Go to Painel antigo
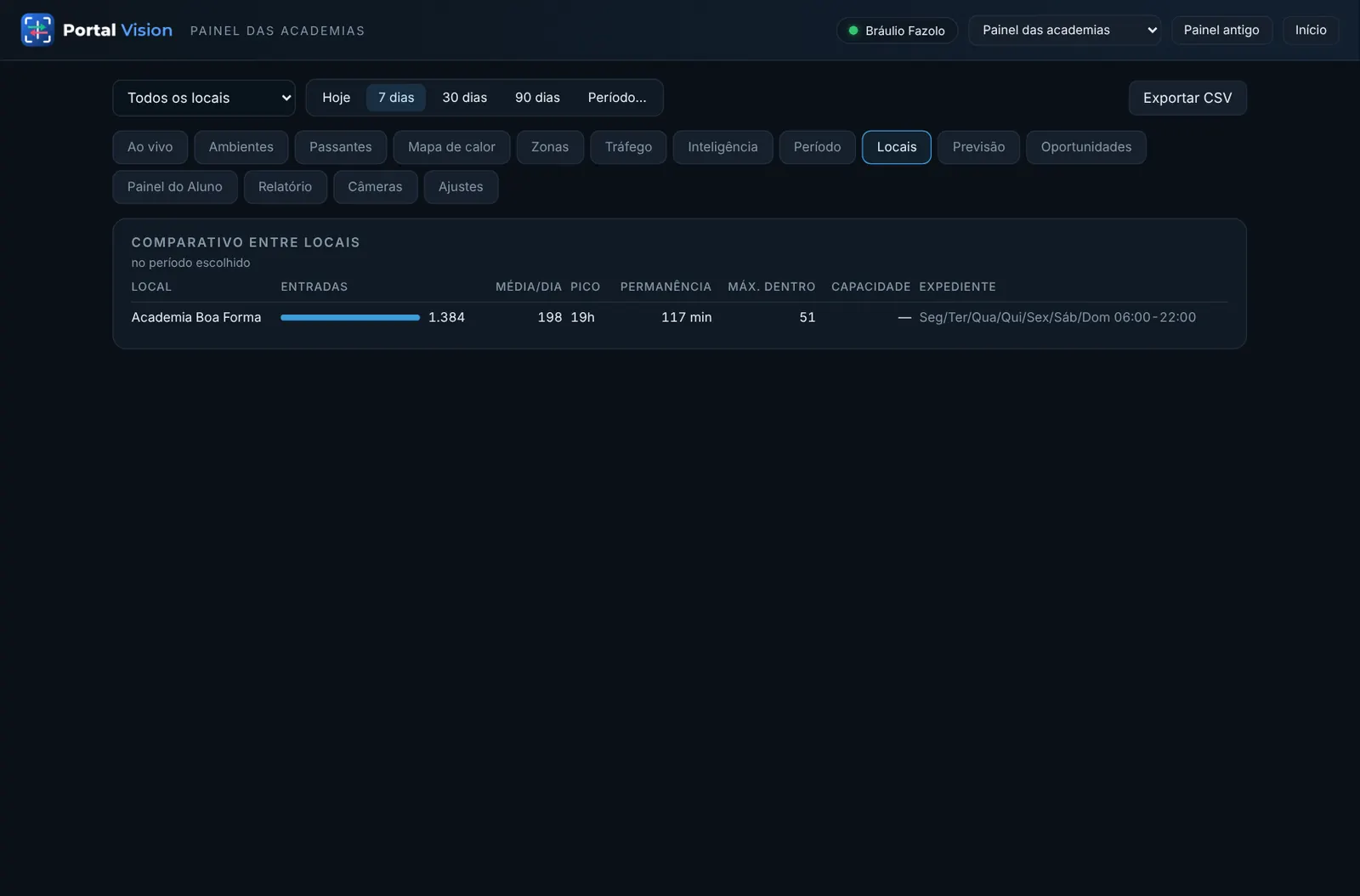Screen dimensions: 1360x896 pyautogui.click(x=1221, y=30)
